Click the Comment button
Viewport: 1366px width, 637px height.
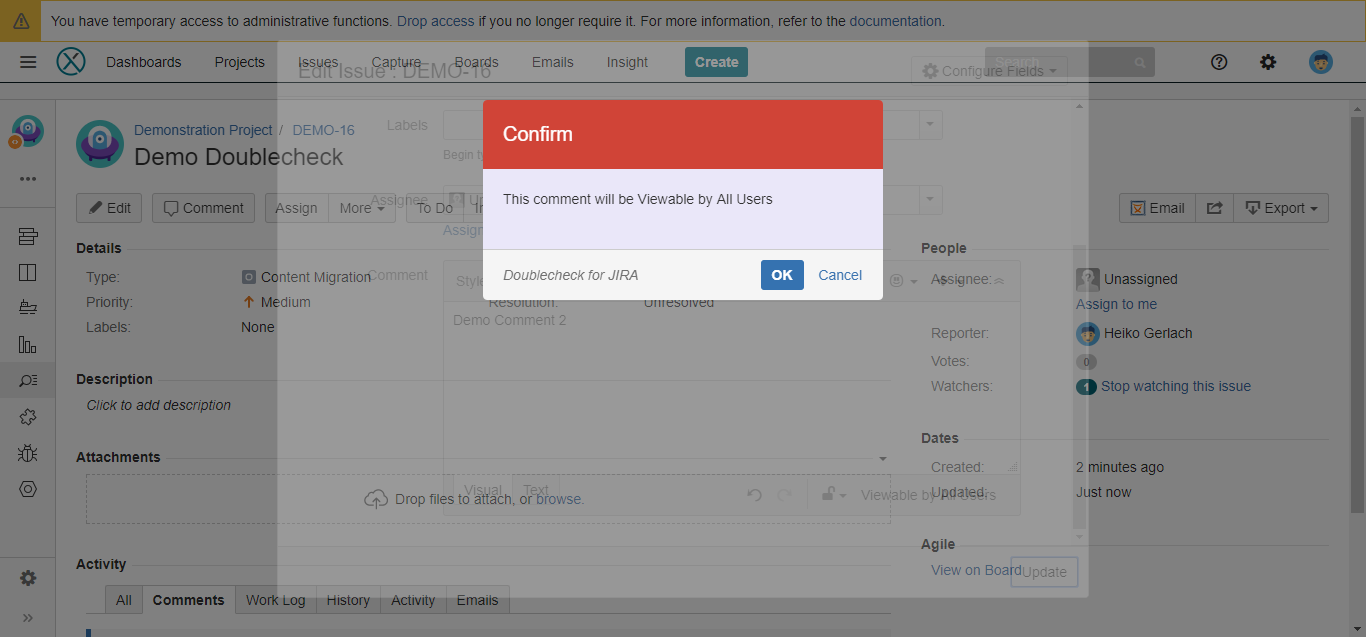pos(203,208)
